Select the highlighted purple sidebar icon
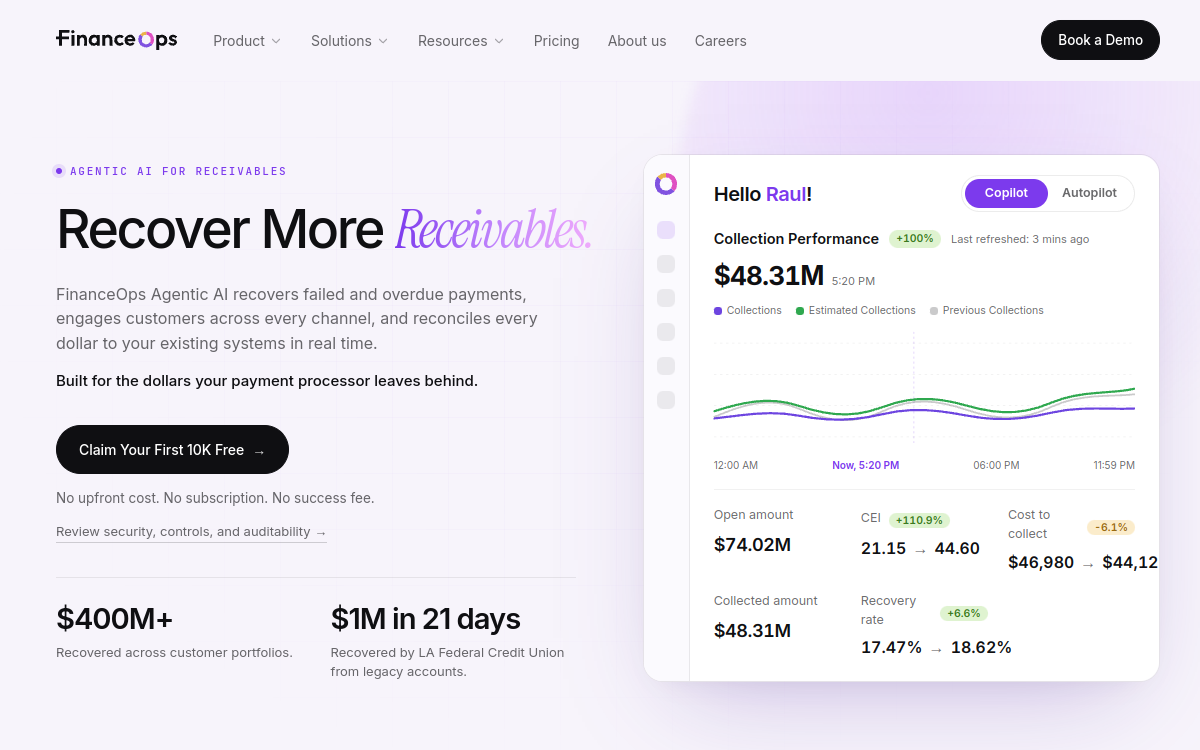Viewport: 1200px width, 750px height. click(x=666, y=230)
